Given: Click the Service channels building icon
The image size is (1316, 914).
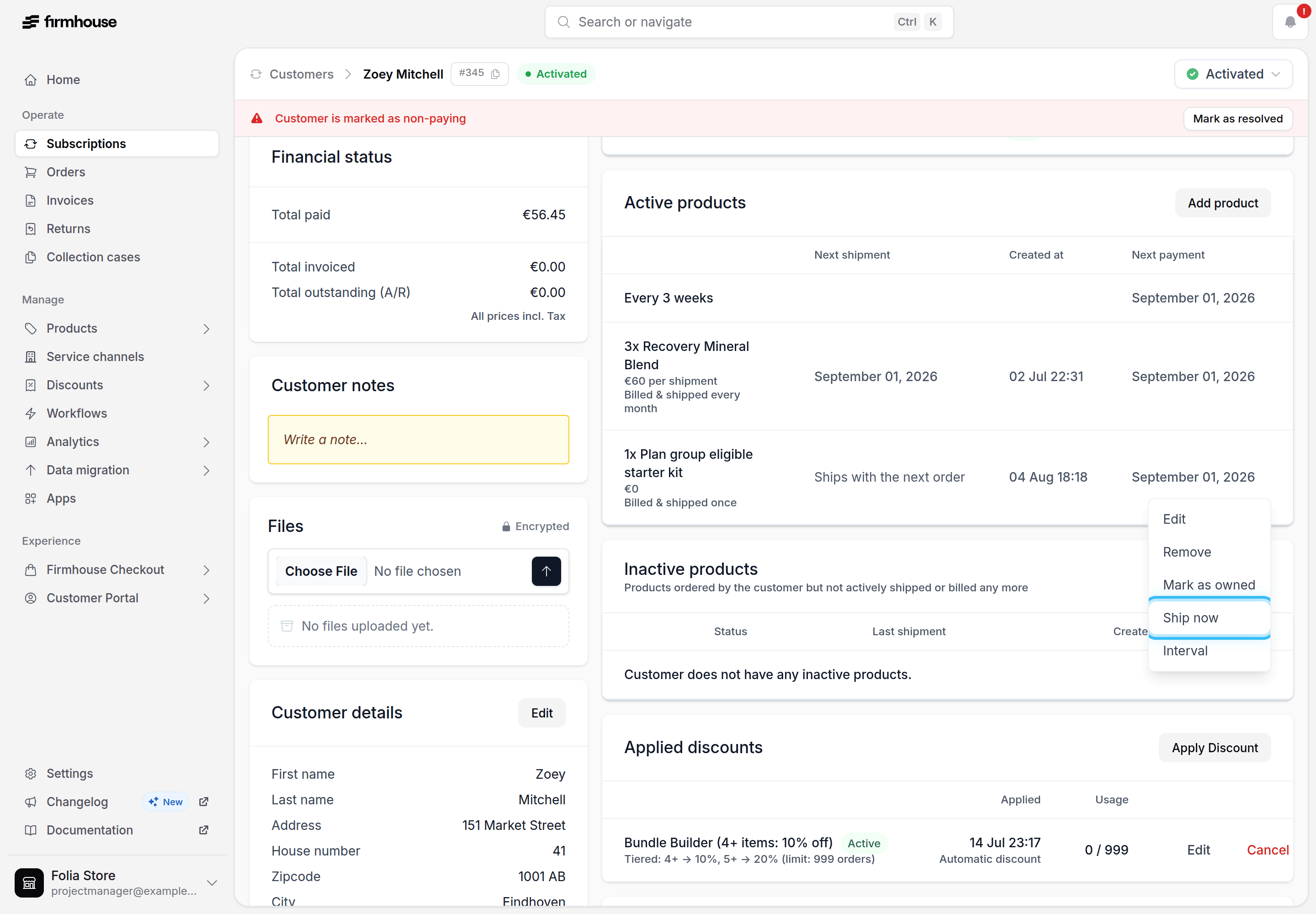Looking at the screenshot, I should [31, 357].
